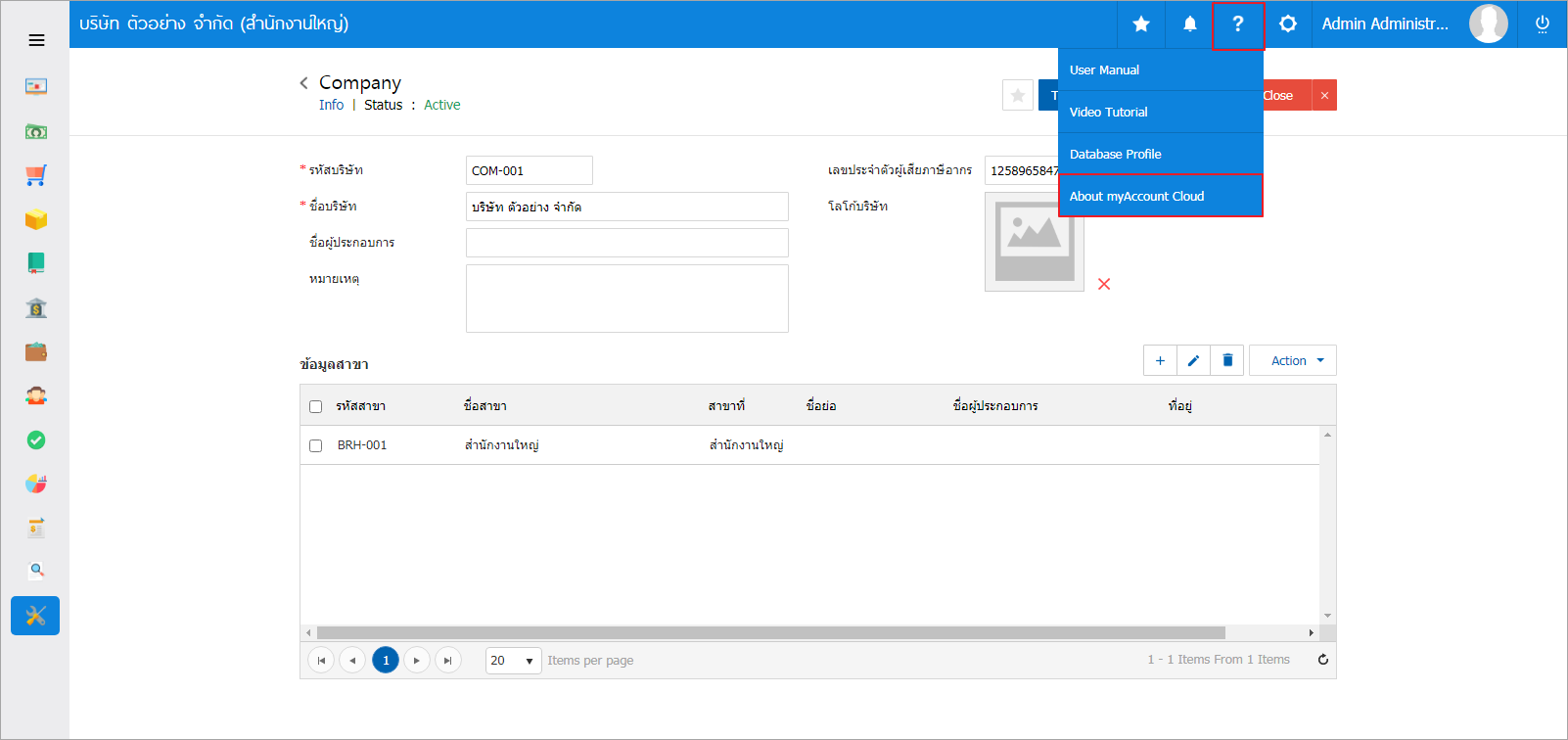Choose Video Tutorial from help menu
The image size is (1568, 740).
(1161, 113)
